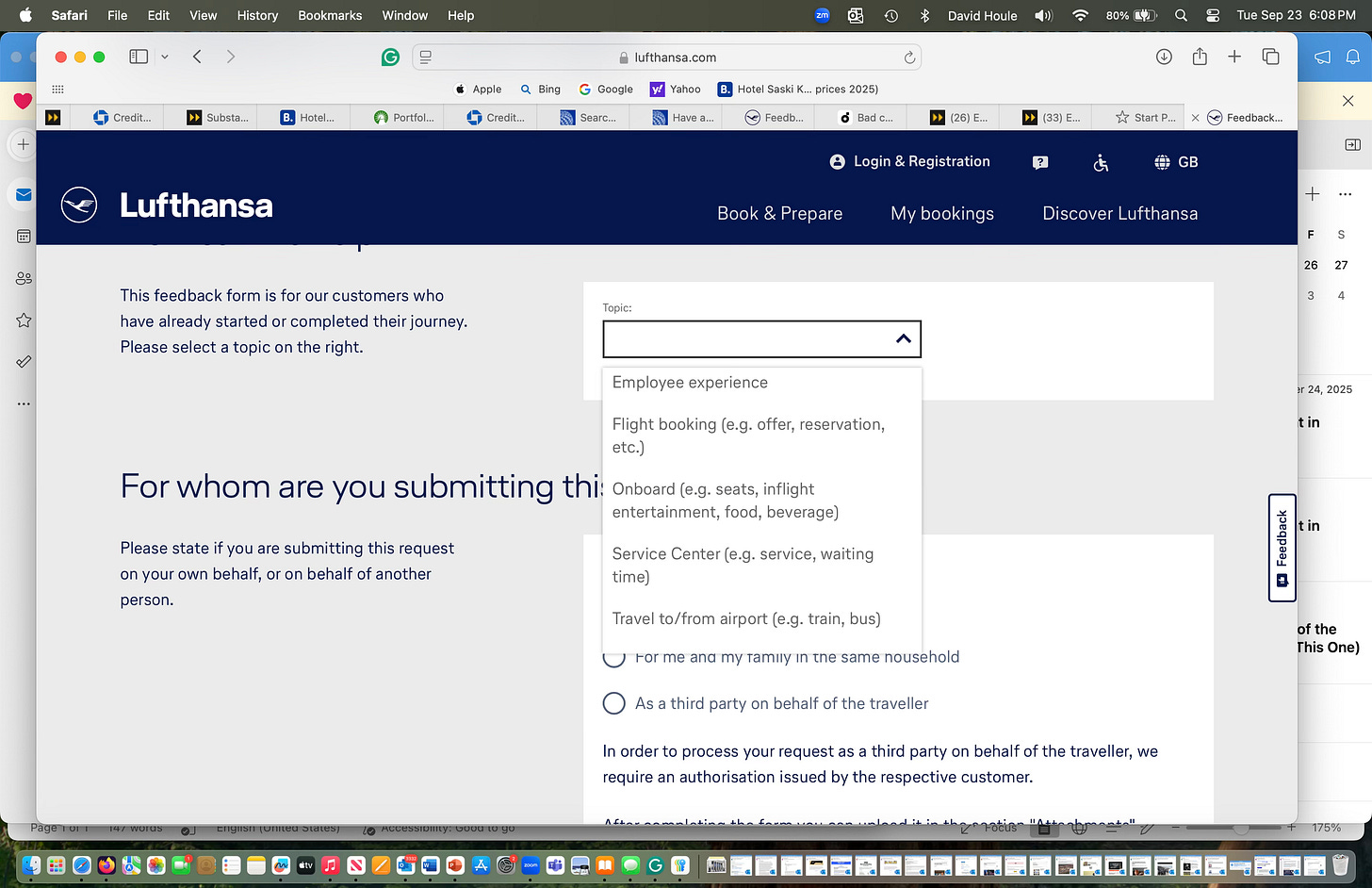Switch to the 'Have a...' tab
This screenshot has height=888, width=1372.
pyautogui.click(x=684, y=118)
